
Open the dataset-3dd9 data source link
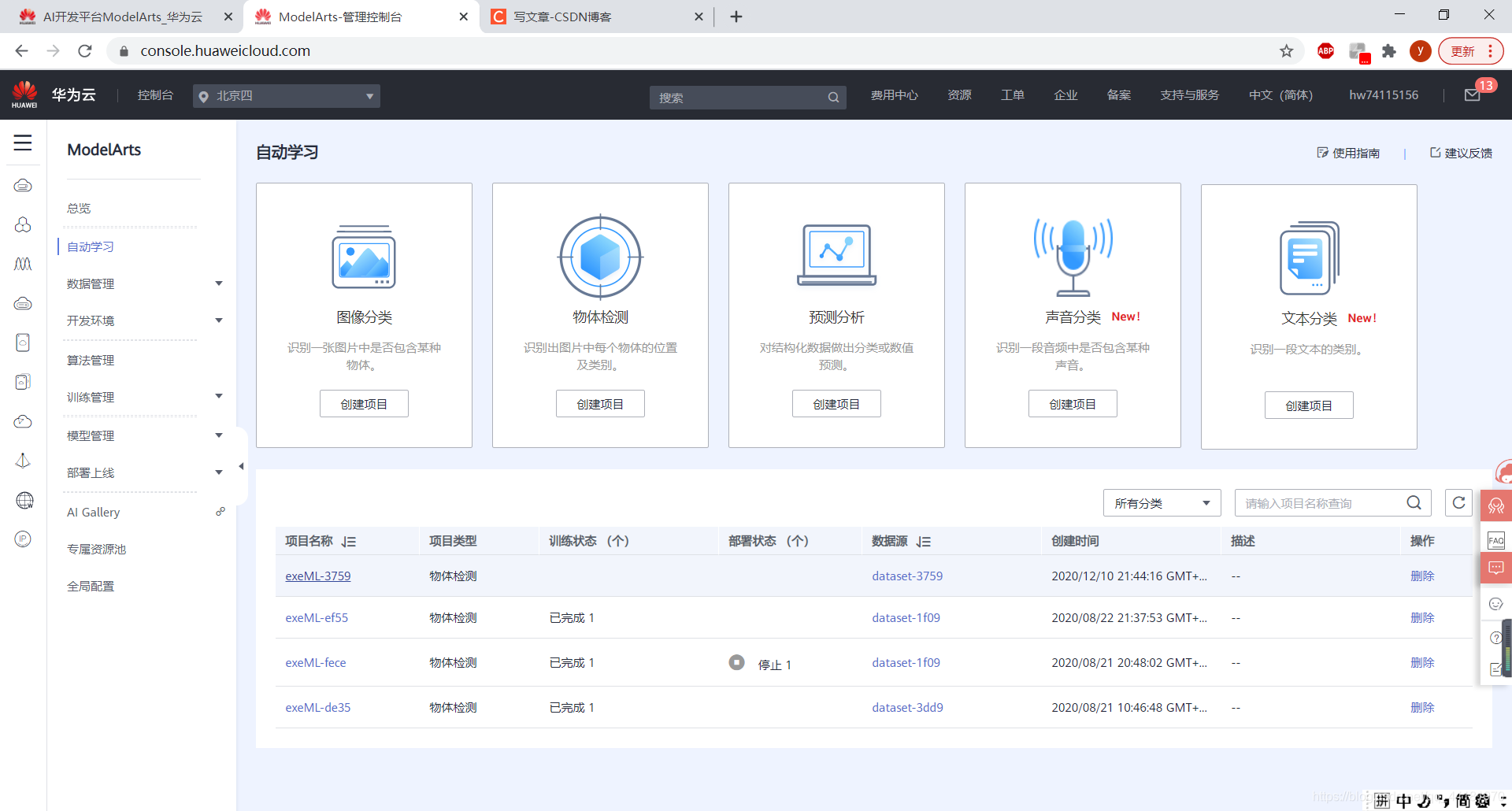tap(907, 707)
